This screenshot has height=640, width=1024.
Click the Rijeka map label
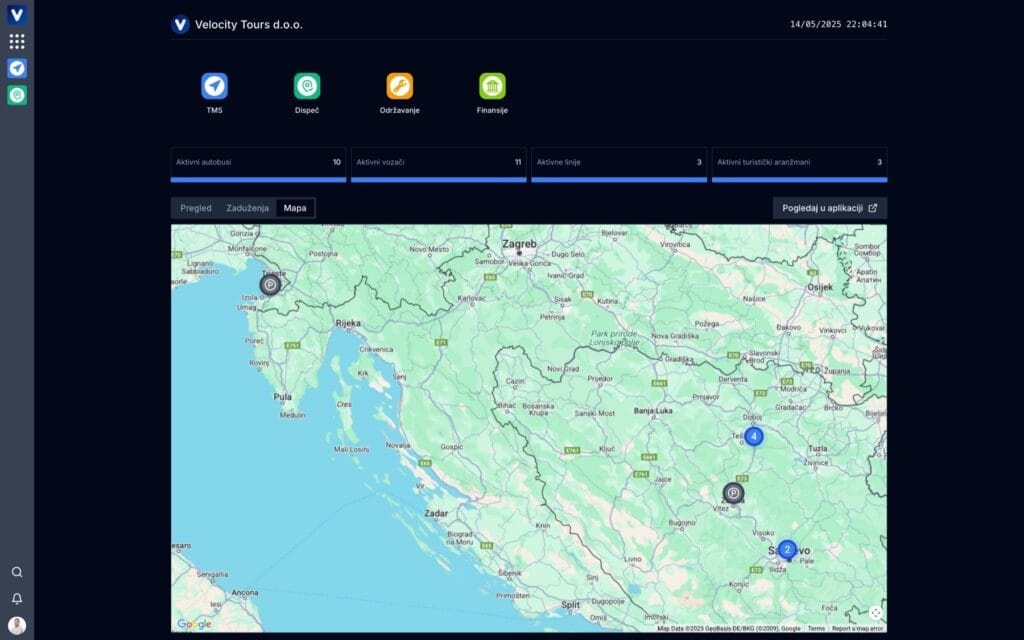tap(348, 323)
